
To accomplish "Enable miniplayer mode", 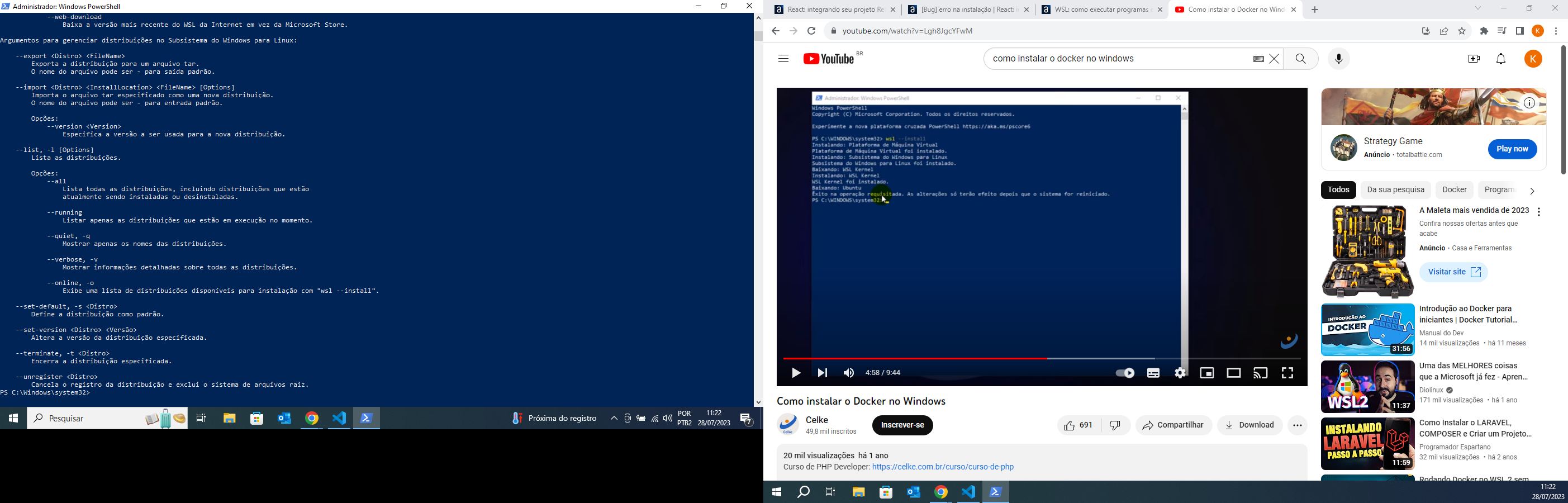I will tap(1207, 373).
